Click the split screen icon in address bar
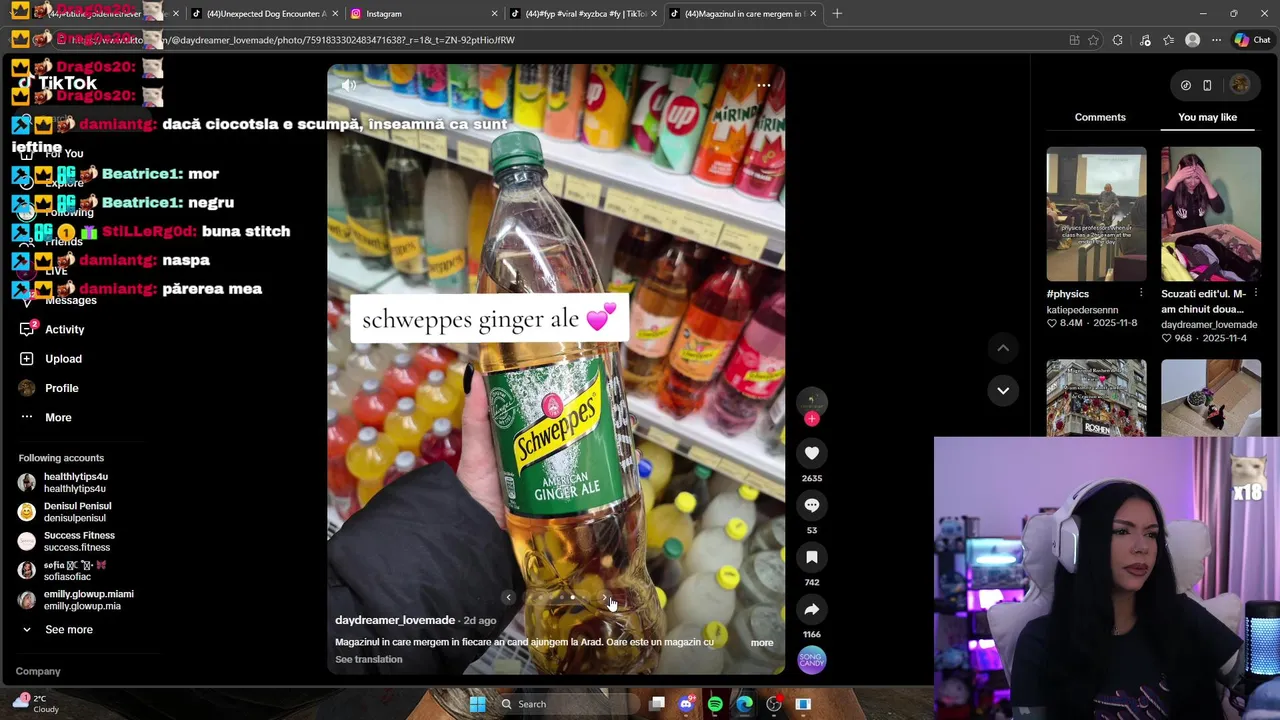Viewport: 1280px width, 720px height. pyautogui.click(x=1074, y=40)
